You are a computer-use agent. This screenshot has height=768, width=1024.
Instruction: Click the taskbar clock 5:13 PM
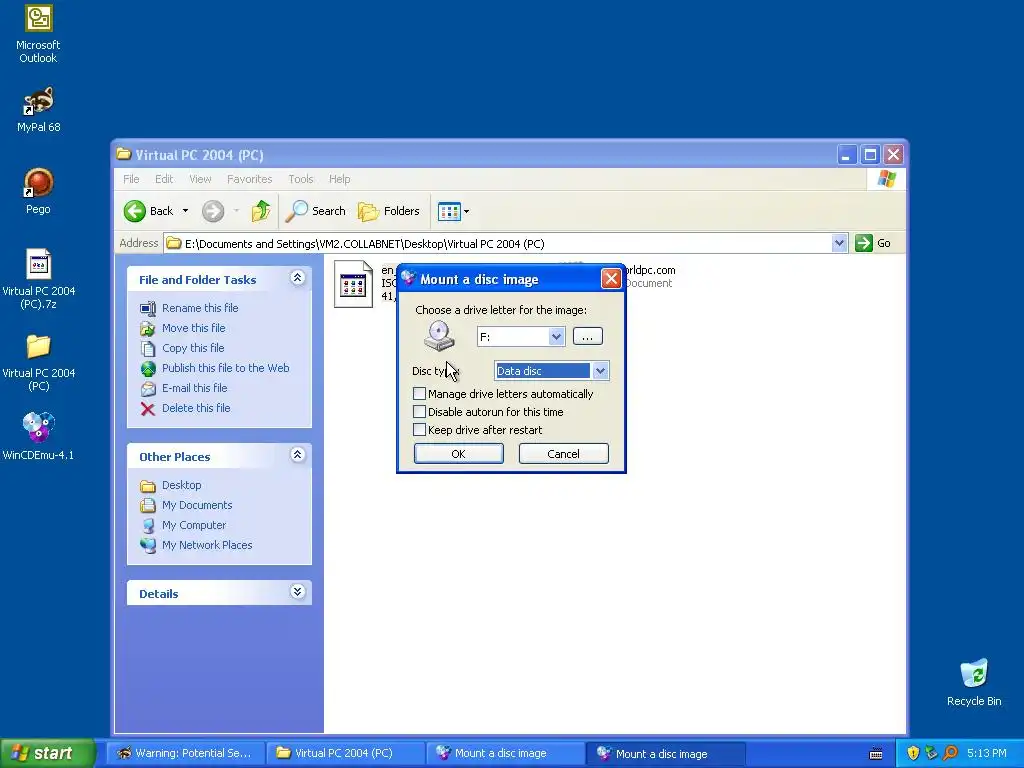pyautogui.click(x=986, y=753)
